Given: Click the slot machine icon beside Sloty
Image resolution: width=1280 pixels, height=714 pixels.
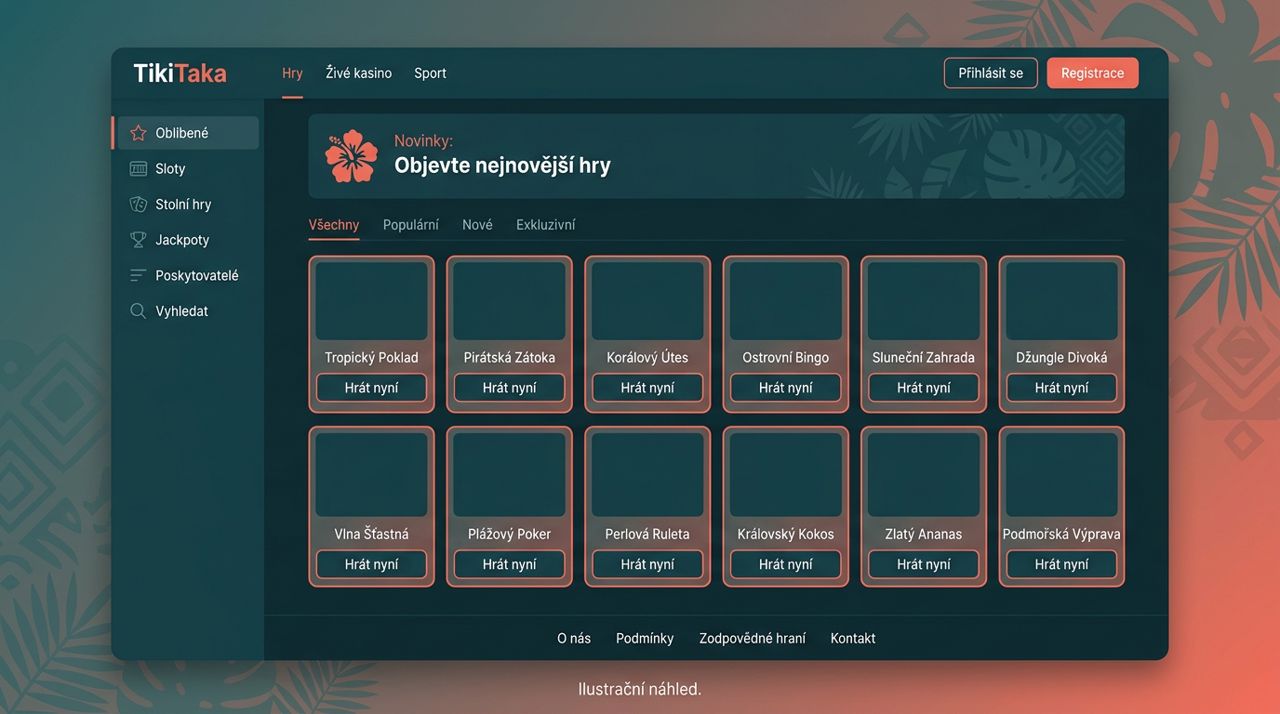Looking at the screenshot, I should [138, 169].
